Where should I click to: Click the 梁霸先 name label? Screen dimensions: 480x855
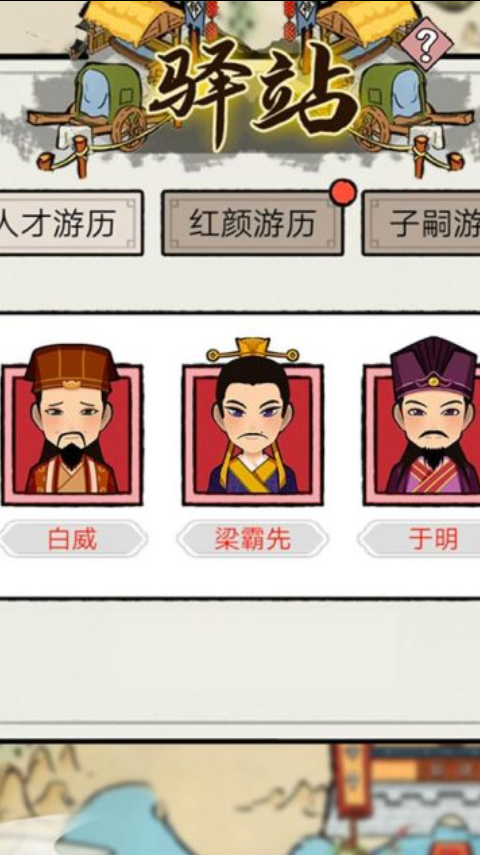point(253,539)
